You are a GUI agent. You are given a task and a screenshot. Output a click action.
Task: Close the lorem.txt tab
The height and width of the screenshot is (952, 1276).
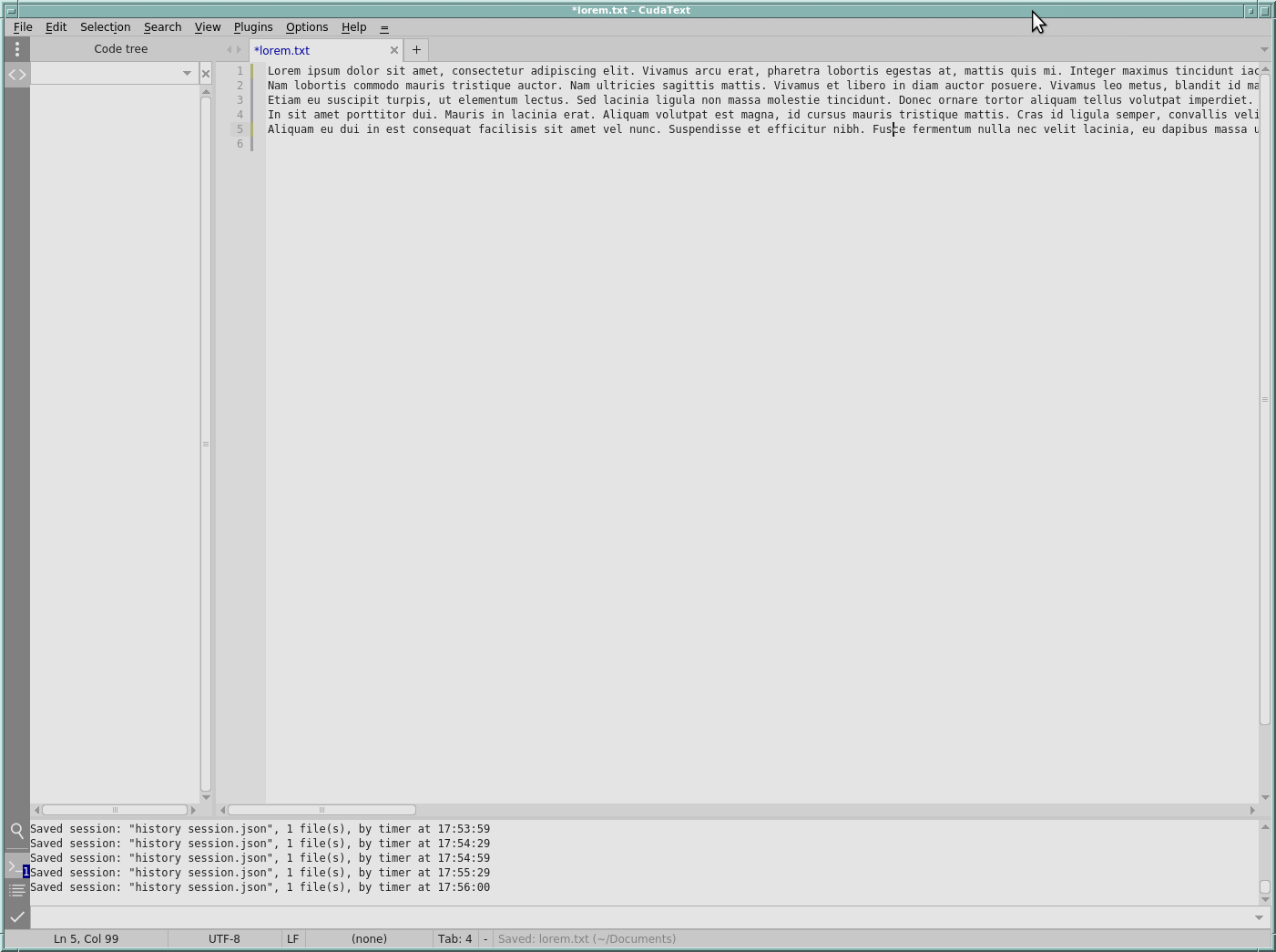tap(394, 51)
